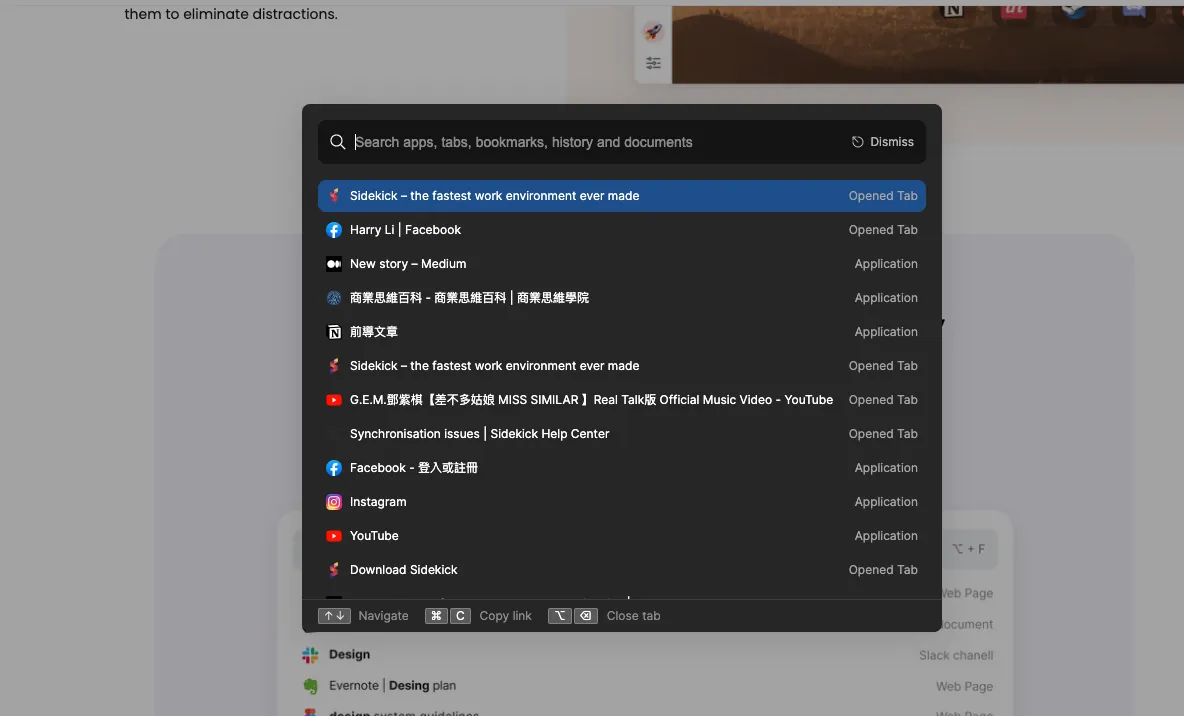
Task: Open Synchronisation issues Sidekick Help Center result
Action: 621,434
